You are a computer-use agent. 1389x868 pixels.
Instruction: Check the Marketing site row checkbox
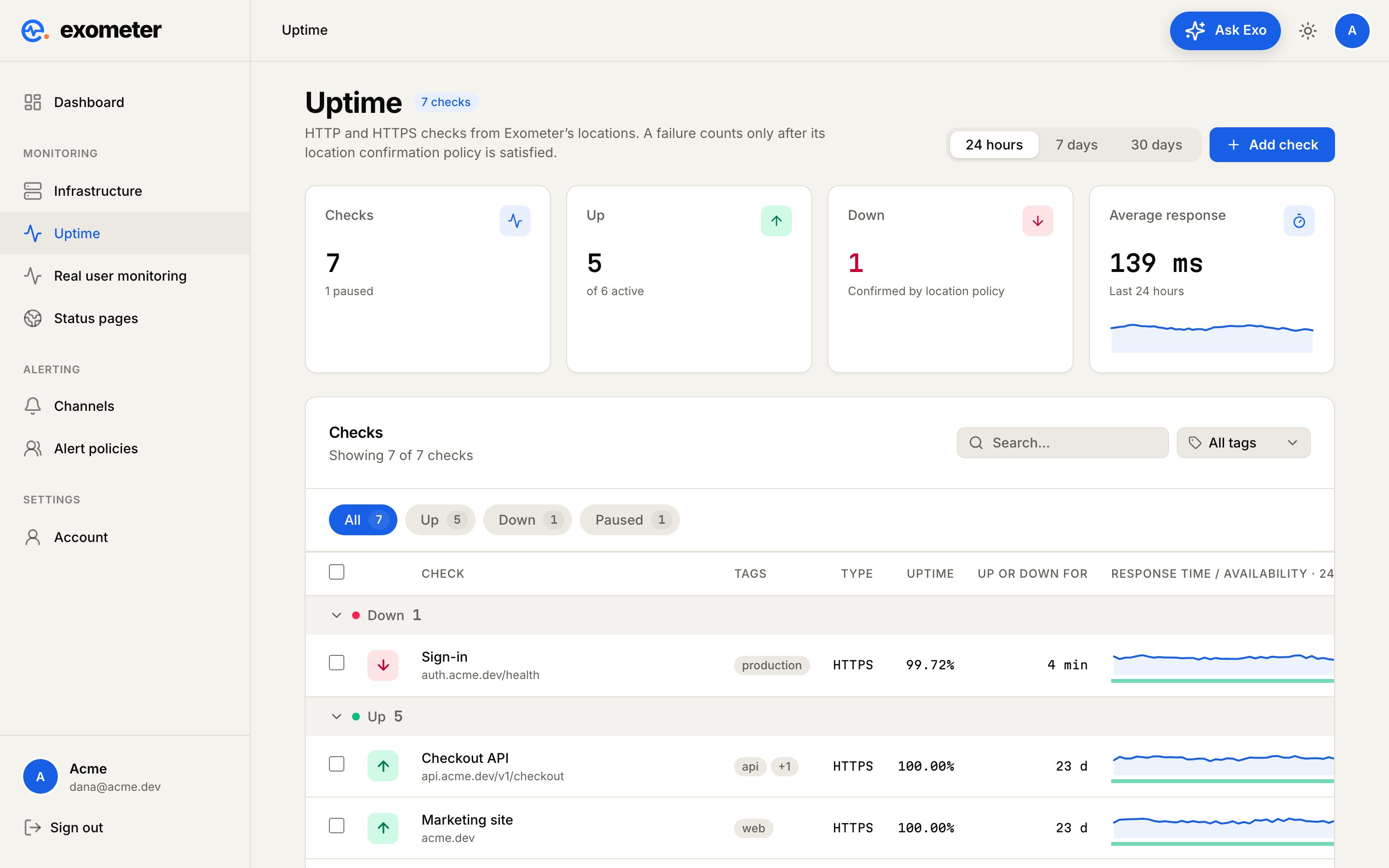336,826
